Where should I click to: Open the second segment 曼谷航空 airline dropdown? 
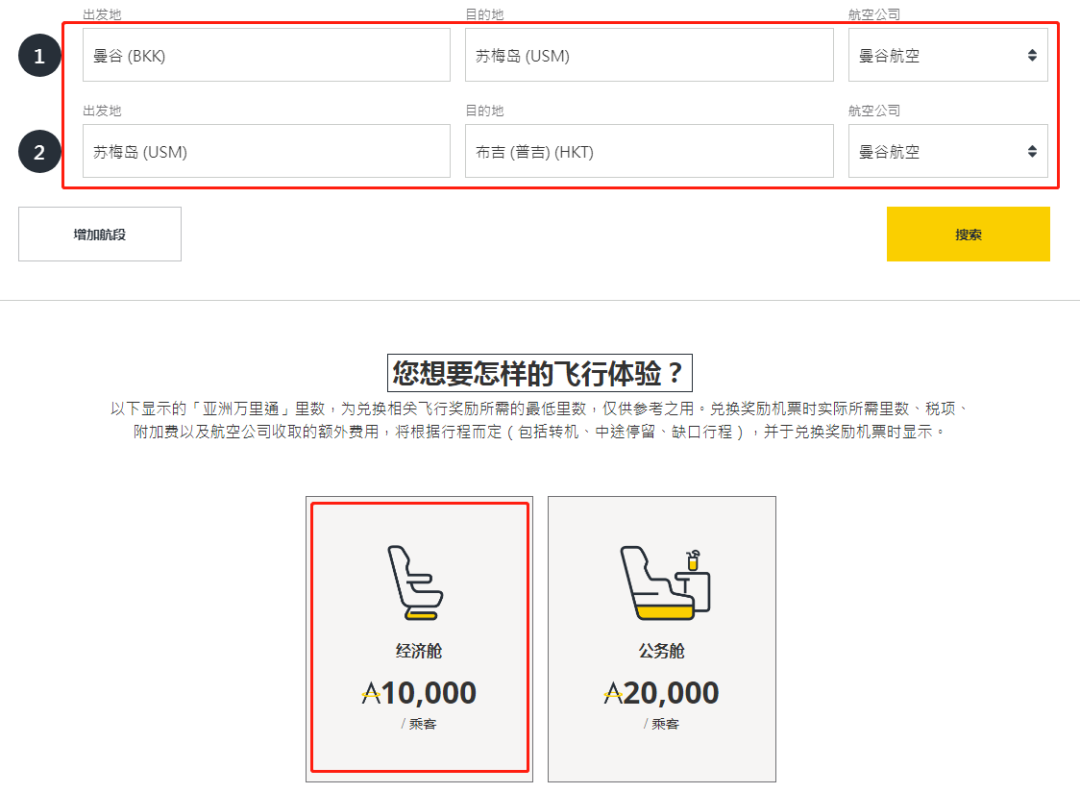948,151
